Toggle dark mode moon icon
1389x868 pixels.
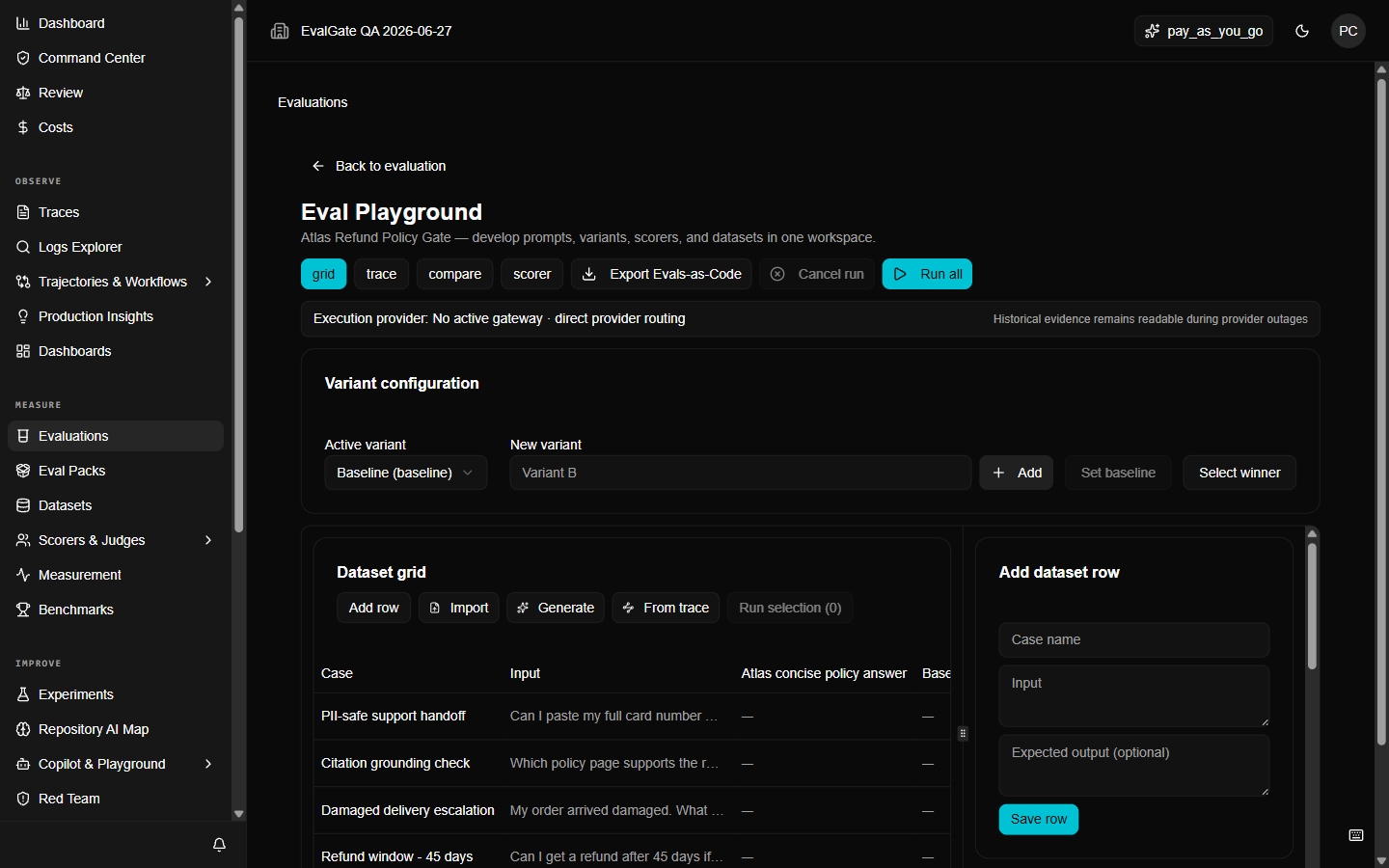(x=1302, y=31)
